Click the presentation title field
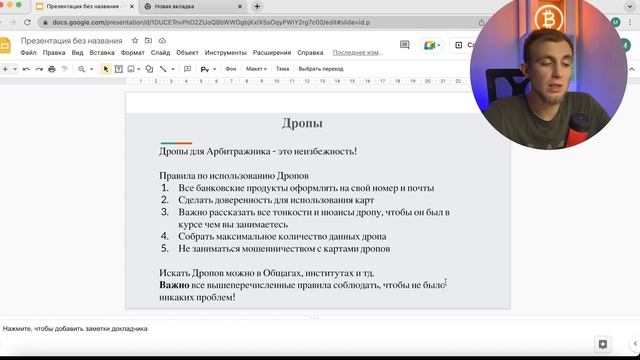Screen dimensions: 640x360 click(71, 41)
